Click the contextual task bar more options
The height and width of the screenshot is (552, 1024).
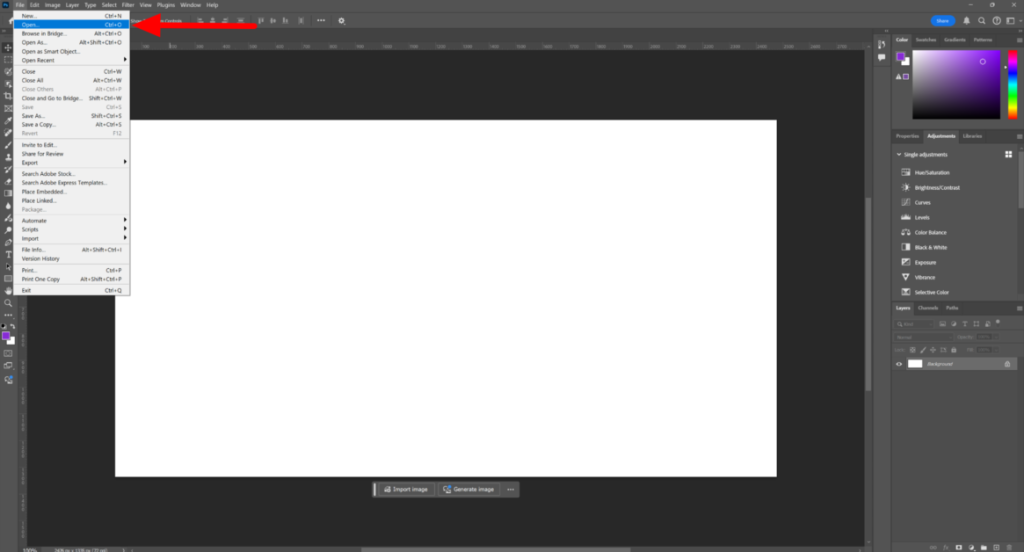(x=511, y=489)
